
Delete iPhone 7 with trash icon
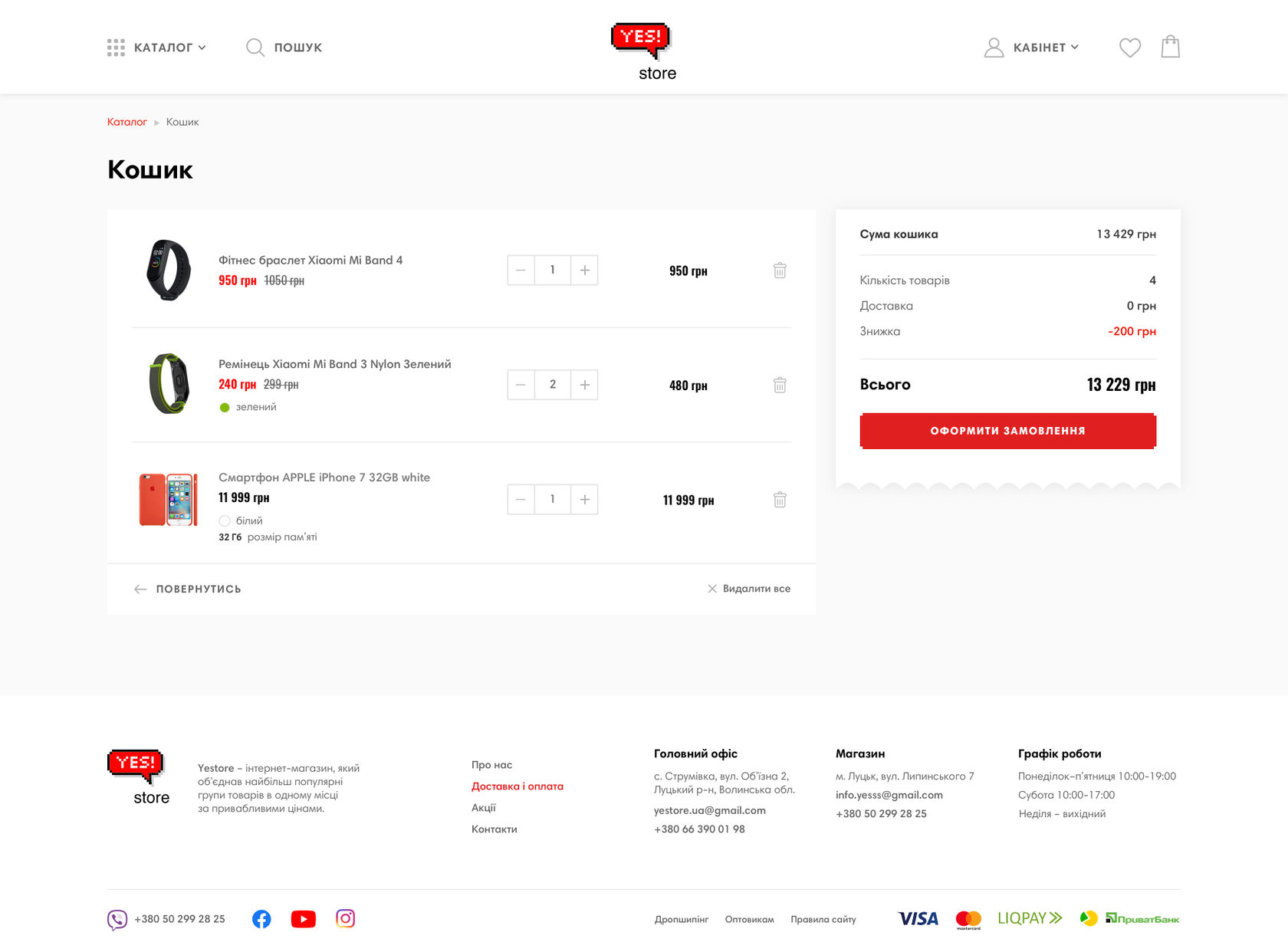point(780,500)
